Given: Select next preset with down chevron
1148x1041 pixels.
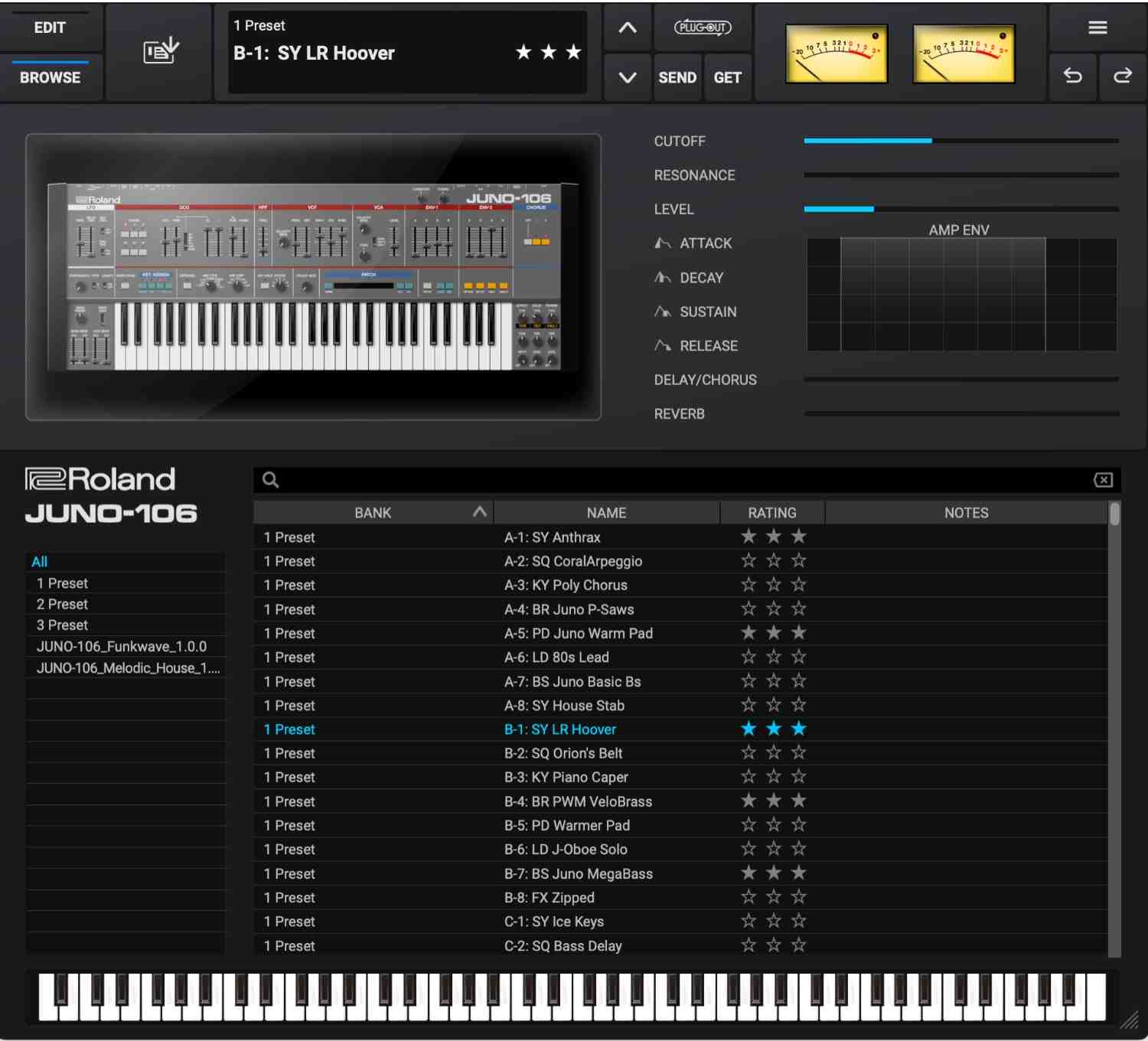Looking at the screenshot, I should [x=628, y=77].
